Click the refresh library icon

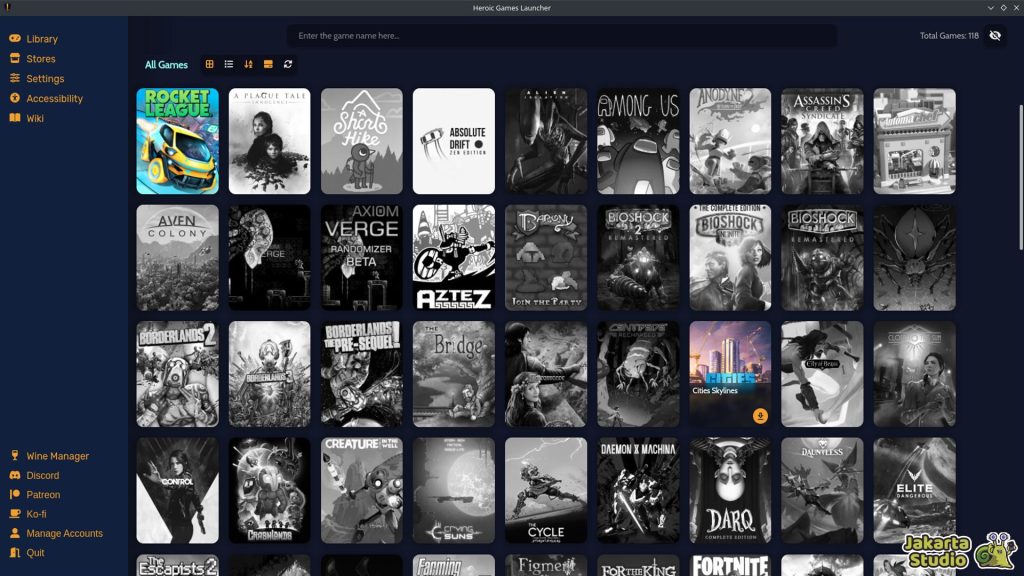pos(288,64)
